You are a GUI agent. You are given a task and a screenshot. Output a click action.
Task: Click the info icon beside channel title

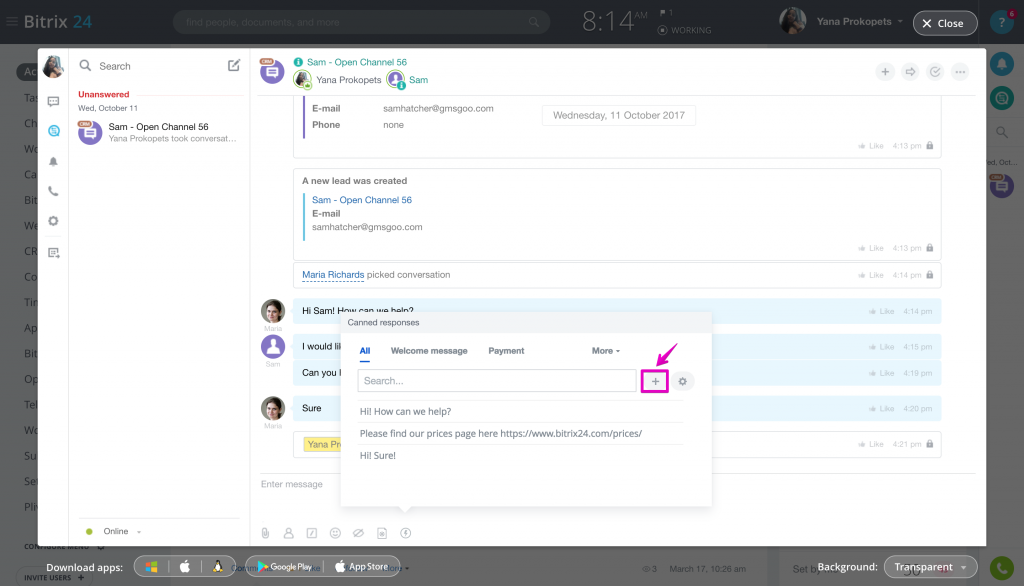tap(298, 62)
